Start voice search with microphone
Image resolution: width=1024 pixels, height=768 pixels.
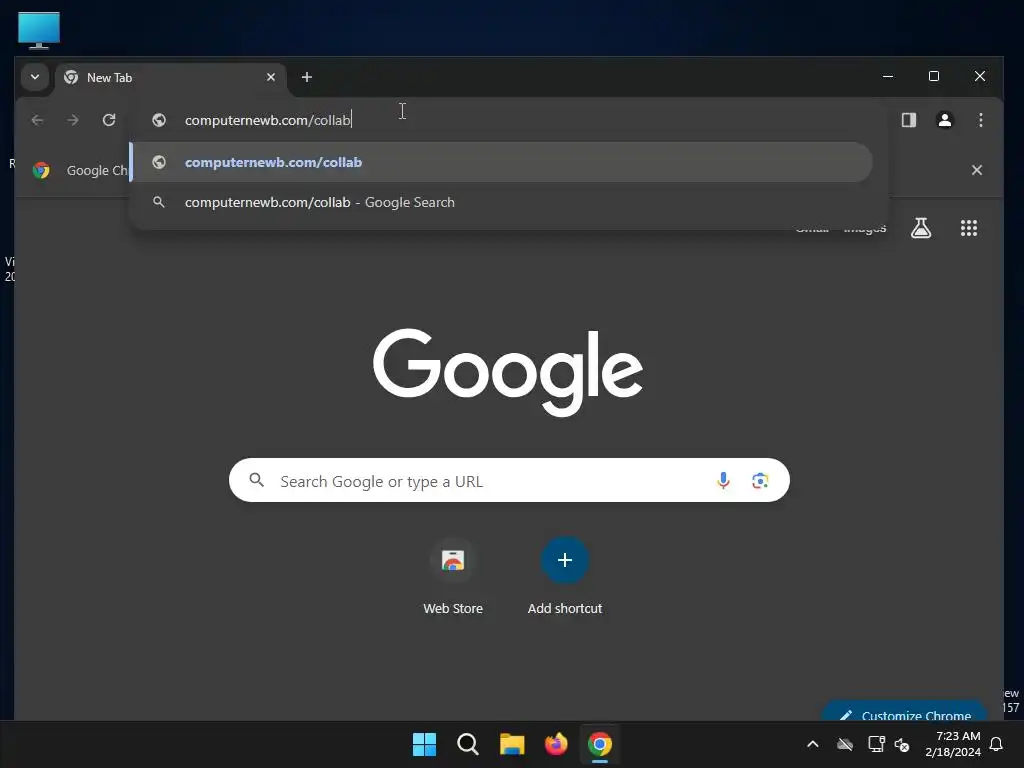(x=723, y=481)
